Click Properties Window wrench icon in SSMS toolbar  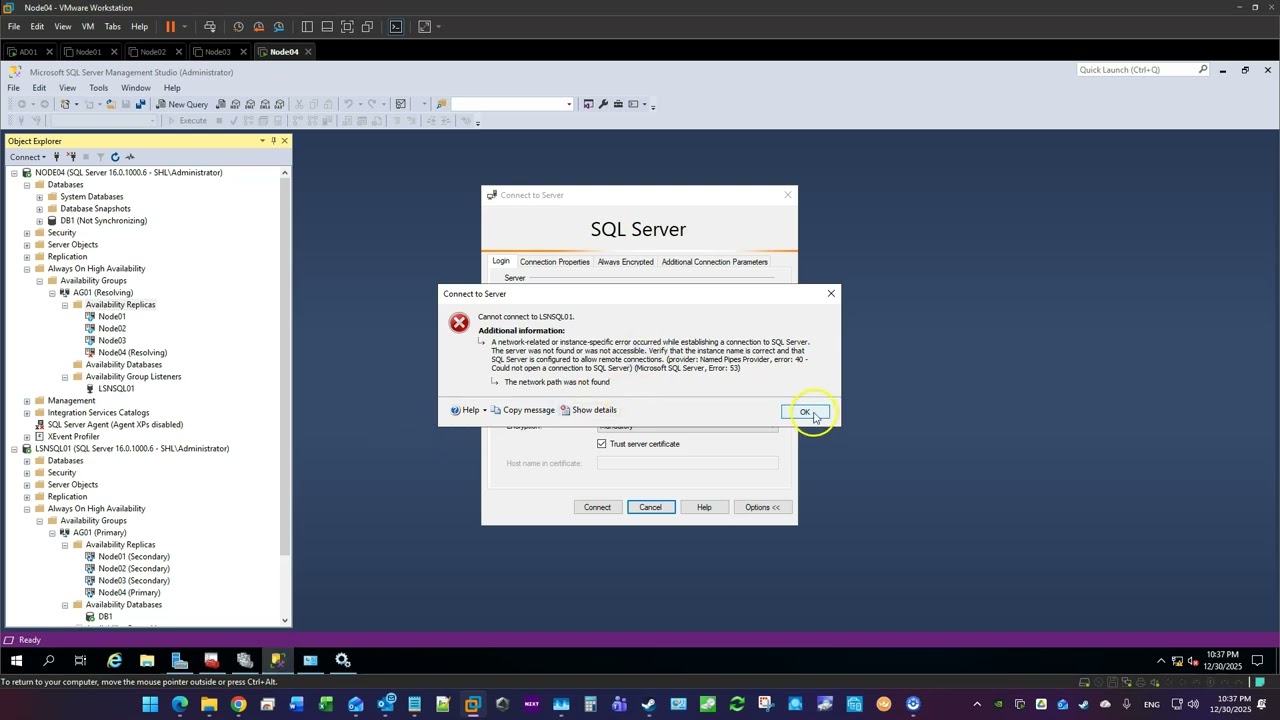tap(603, 104)
